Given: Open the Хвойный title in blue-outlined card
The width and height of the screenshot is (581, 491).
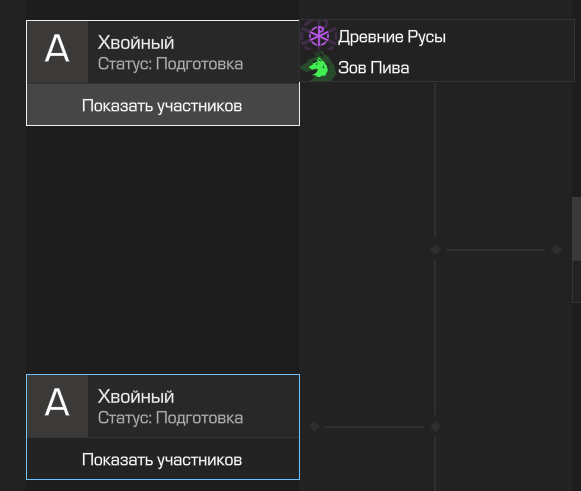Looking at the screenshot, I should pos(136,397).
